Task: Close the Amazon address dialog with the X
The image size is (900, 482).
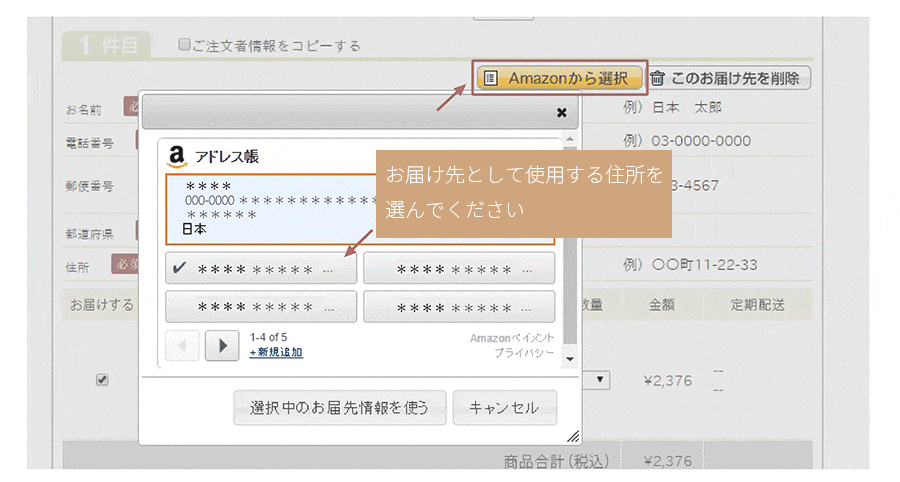Action: click(561, 112)
